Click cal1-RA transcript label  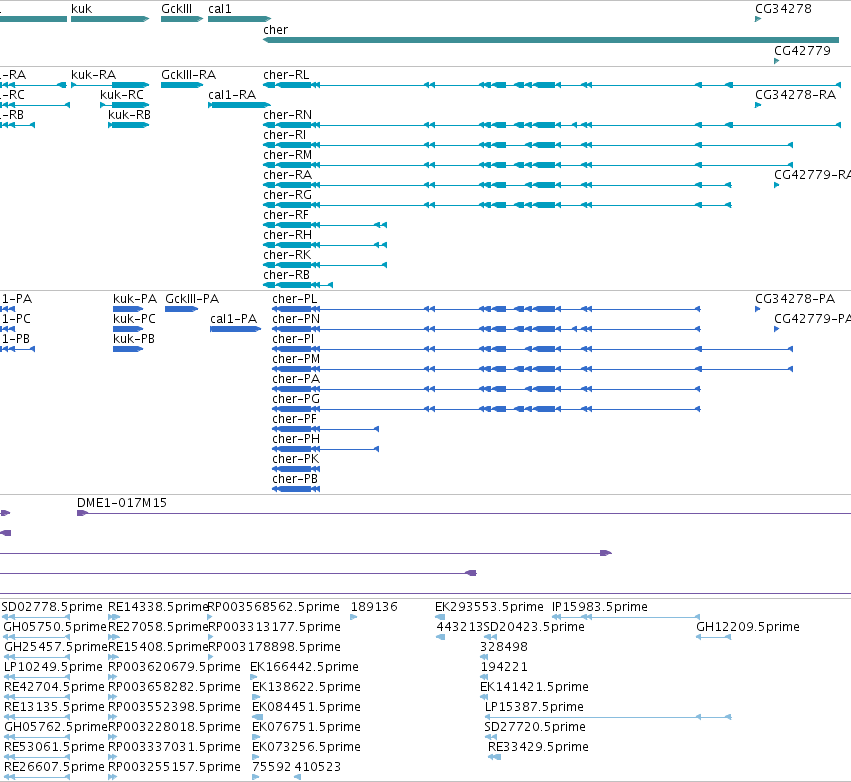(232, 94)
